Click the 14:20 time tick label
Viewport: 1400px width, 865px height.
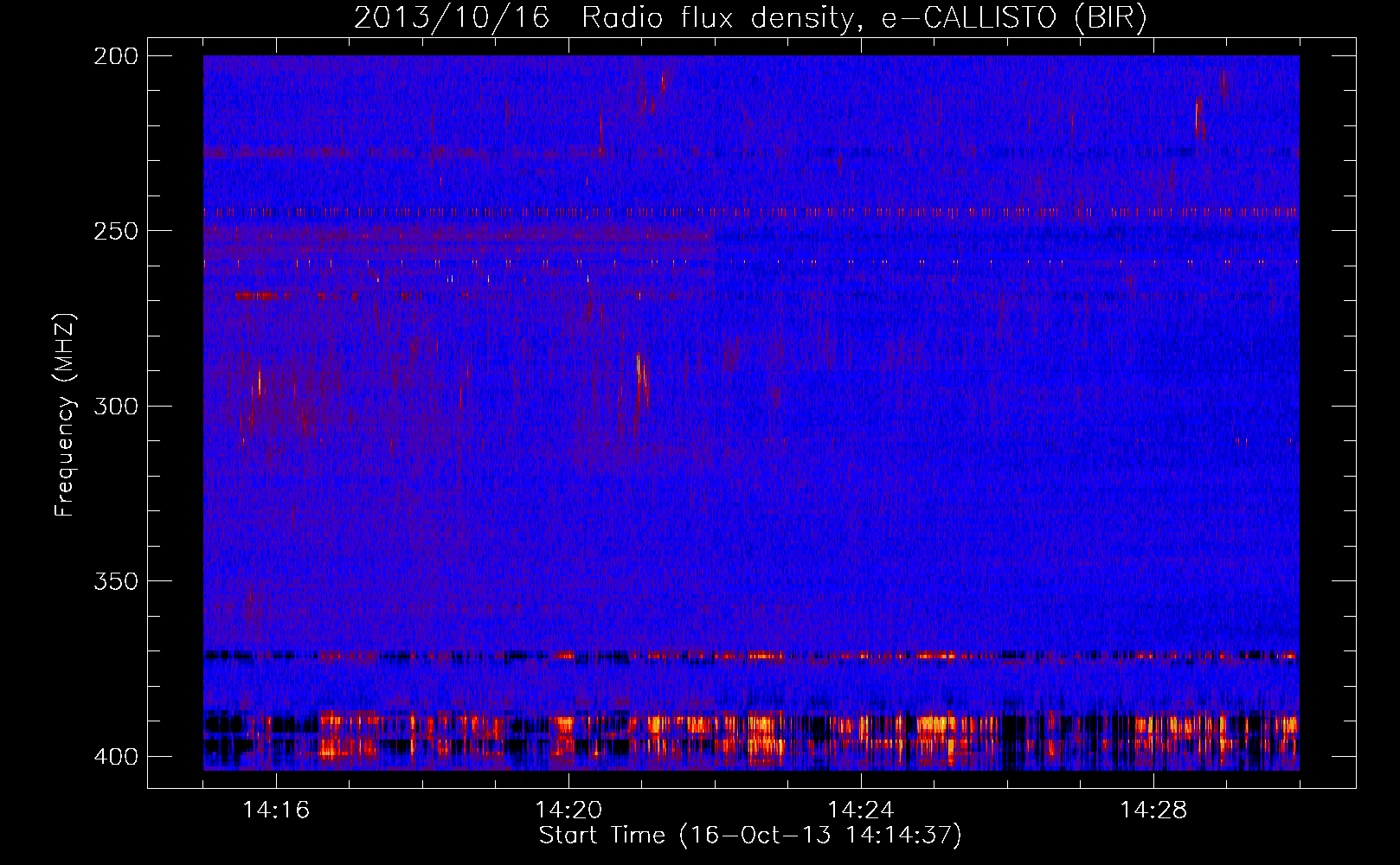568,811
